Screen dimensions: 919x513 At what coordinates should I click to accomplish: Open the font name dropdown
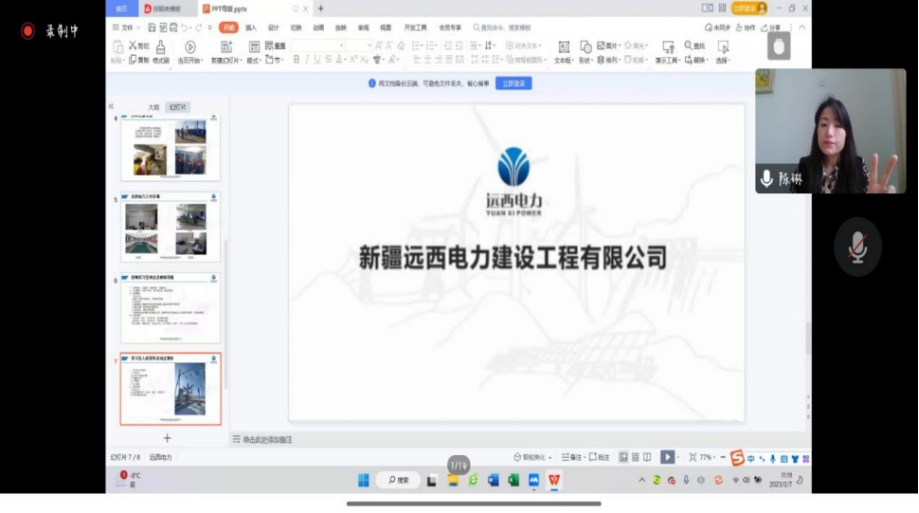pyautogui.click(x=341, y=45)
